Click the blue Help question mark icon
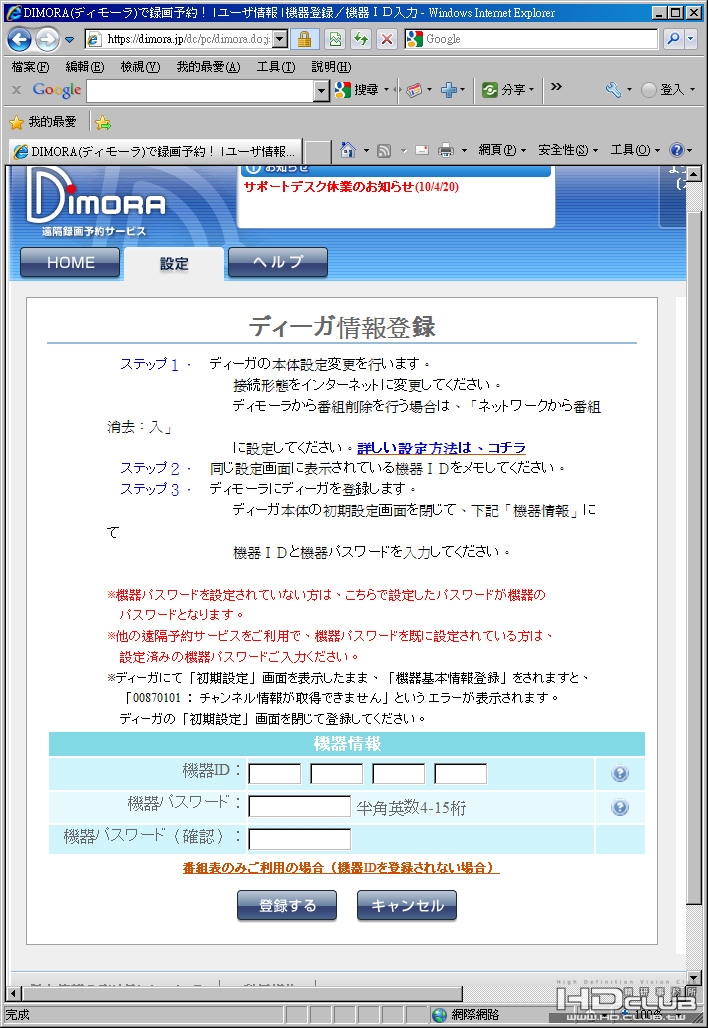Viewport: 708px width, 1028px height. (x=677, y=150)
